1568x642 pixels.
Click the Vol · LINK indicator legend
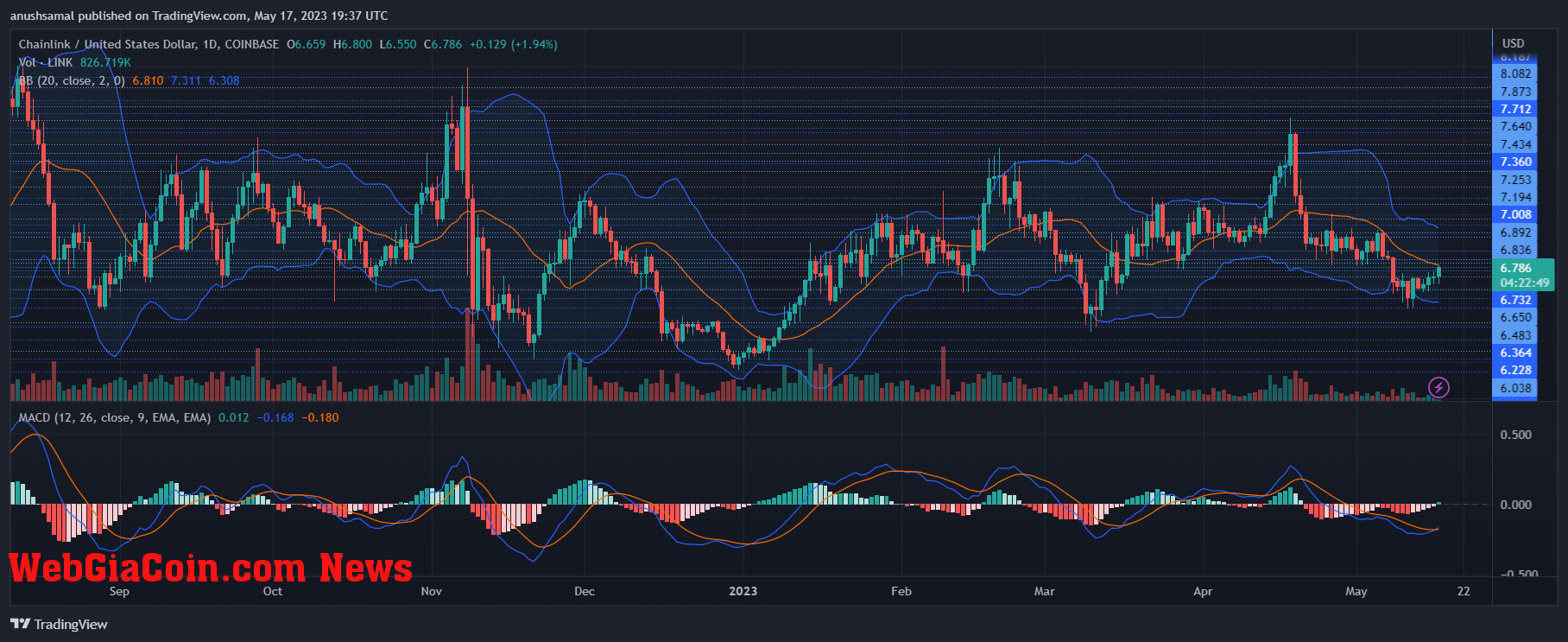46,62
